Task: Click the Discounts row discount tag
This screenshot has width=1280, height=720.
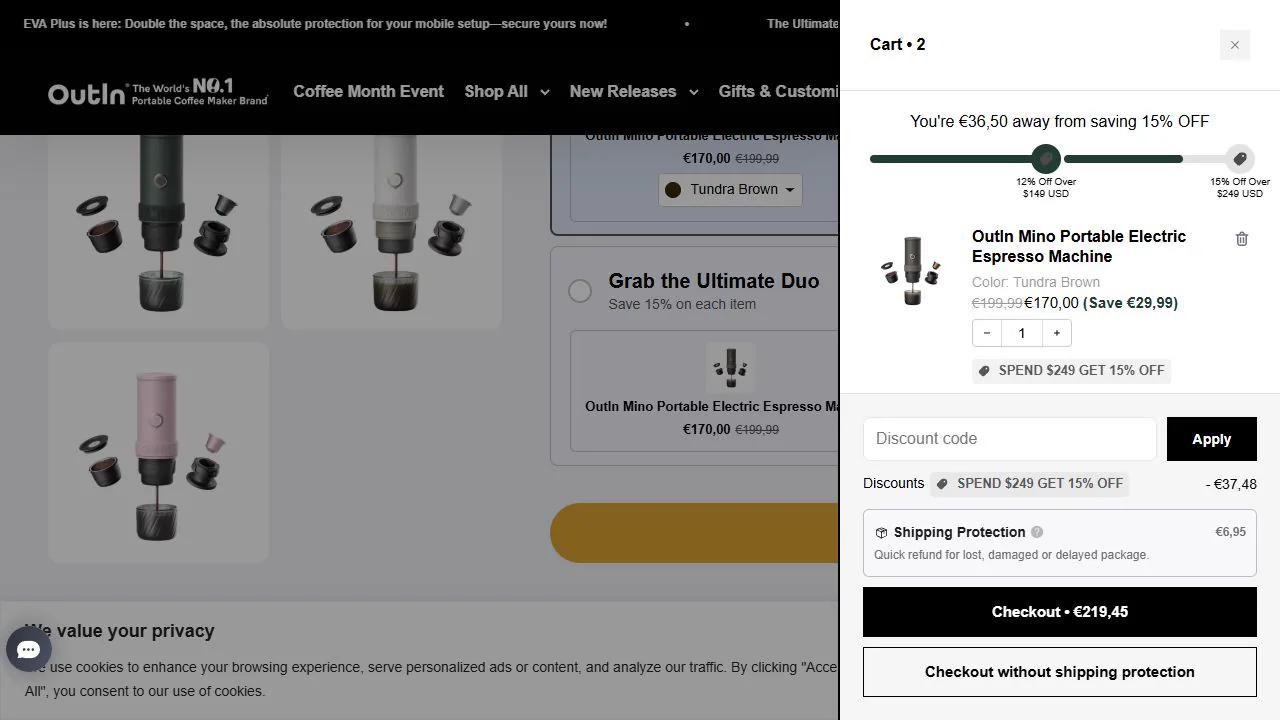Action: click(1029, 484)
